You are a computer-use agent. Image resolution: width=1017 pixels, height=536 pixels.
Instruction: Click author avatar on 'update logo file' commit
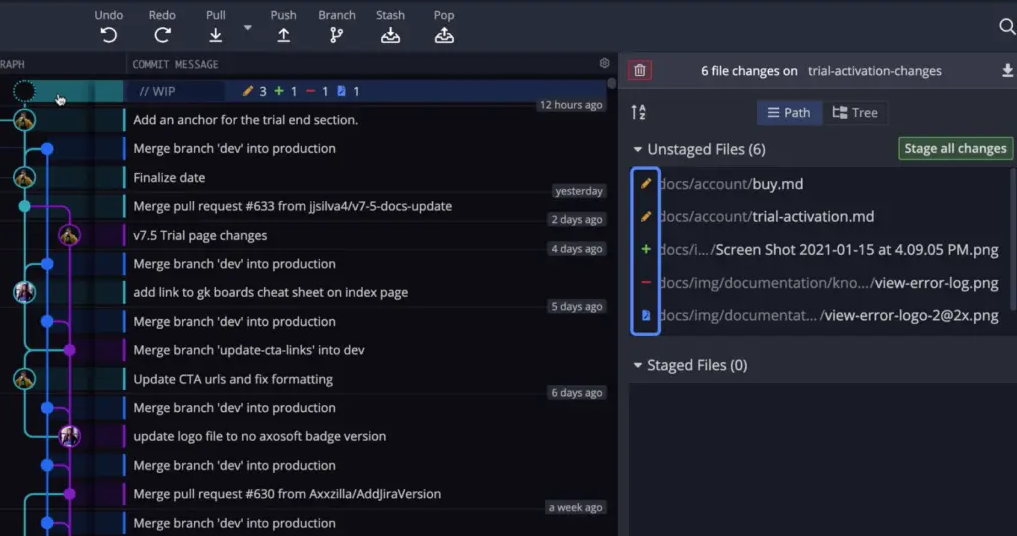69,436
